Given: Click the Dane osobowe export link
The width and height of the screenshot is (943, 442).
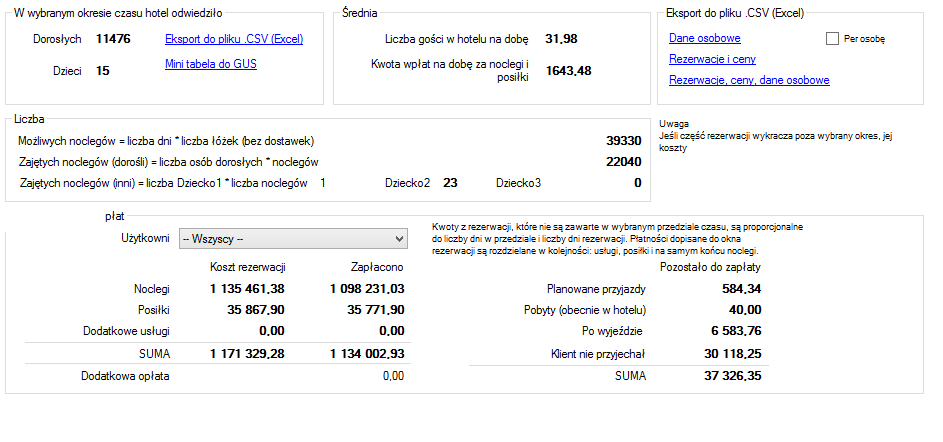Looking at the screenshot, I should tap(704, 38).
